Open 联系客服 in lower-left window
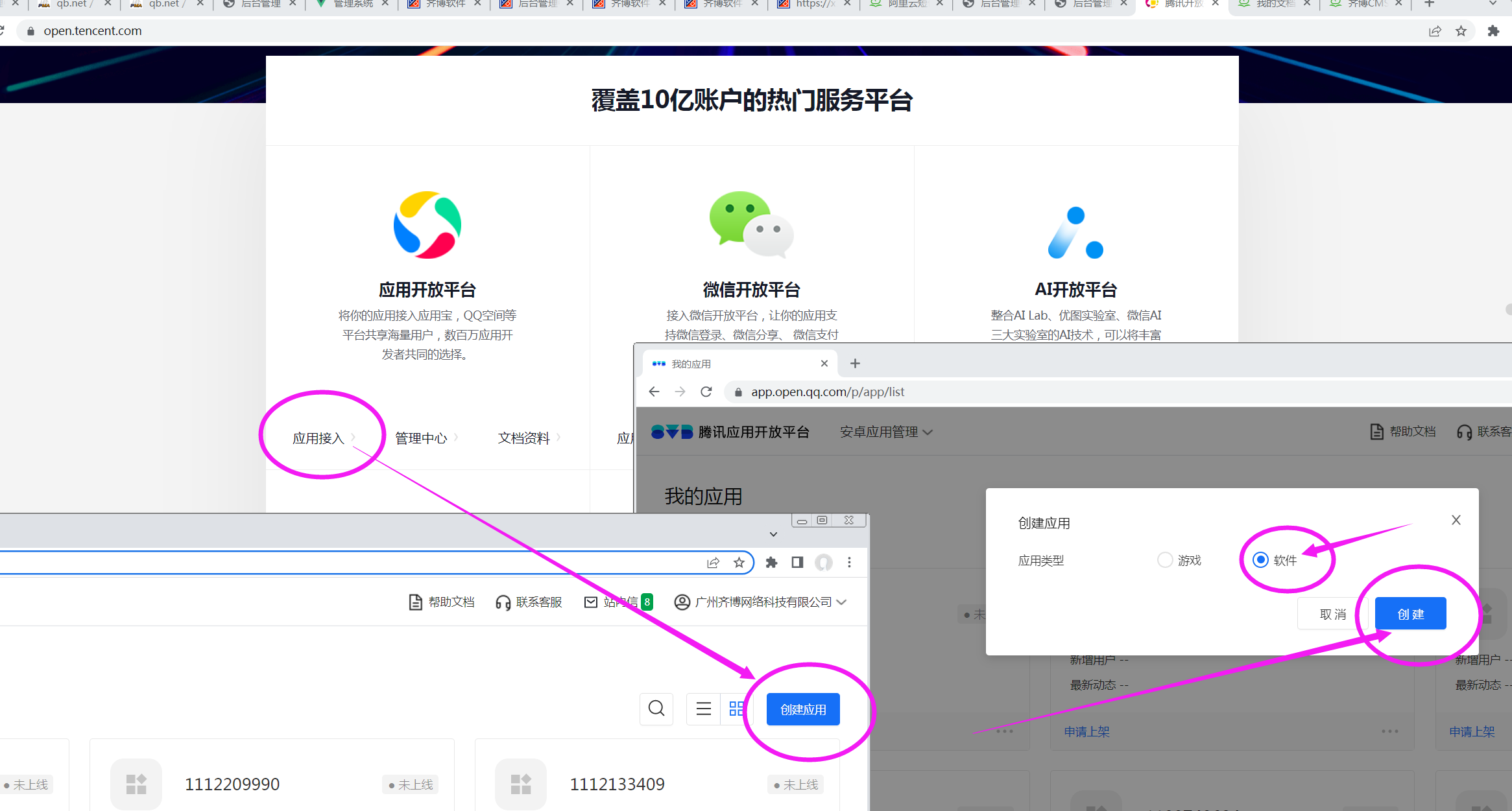1512x811 pixels. (x=529, y=602)
